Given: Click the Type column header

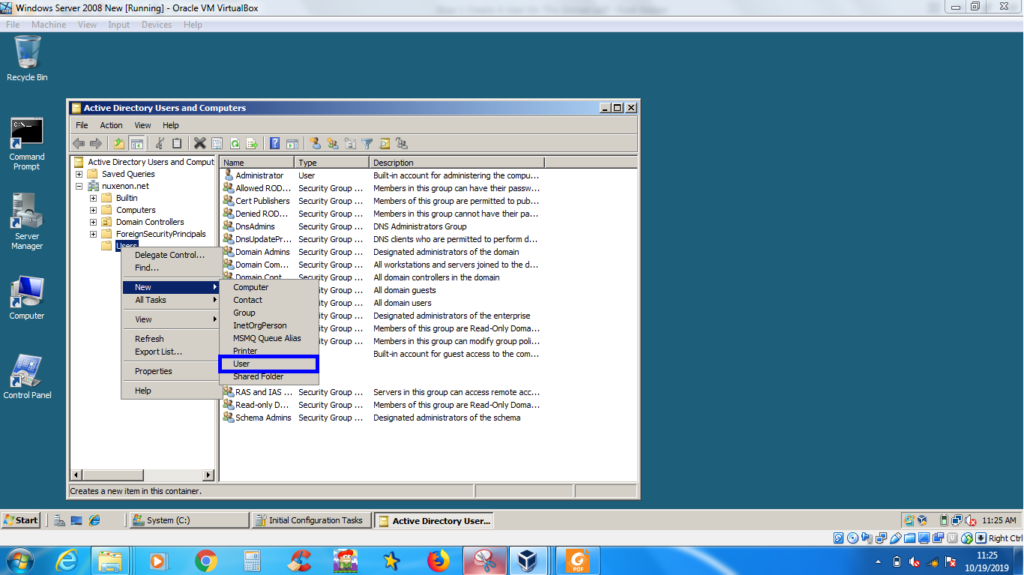Looking at the screenshot, I should click(332, 163).
